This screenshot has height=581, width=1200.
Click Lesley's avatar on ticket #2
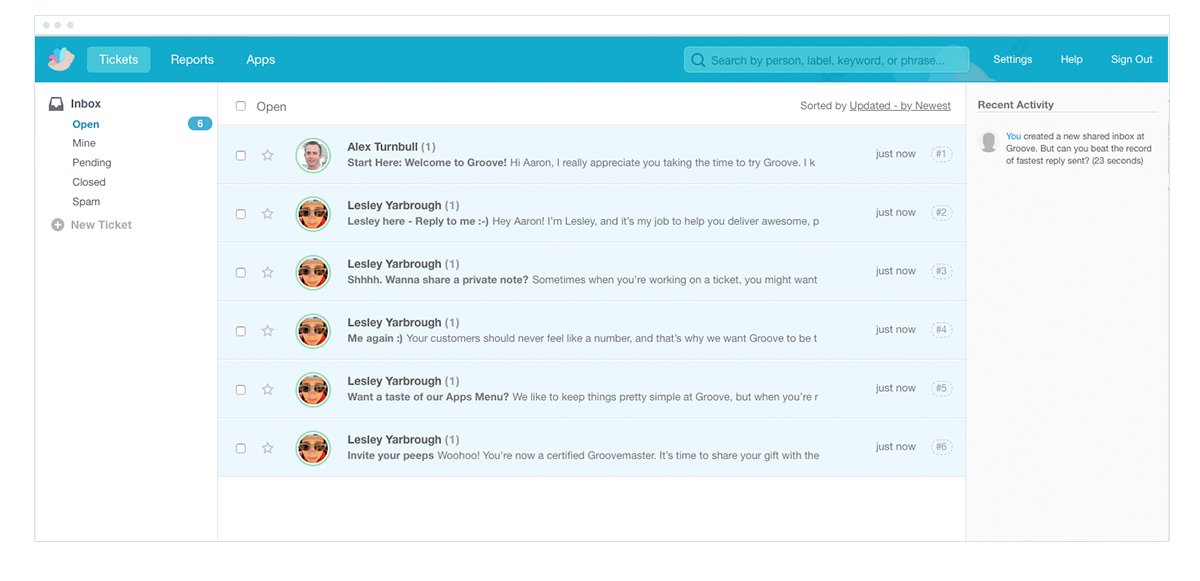coord(313,213)
